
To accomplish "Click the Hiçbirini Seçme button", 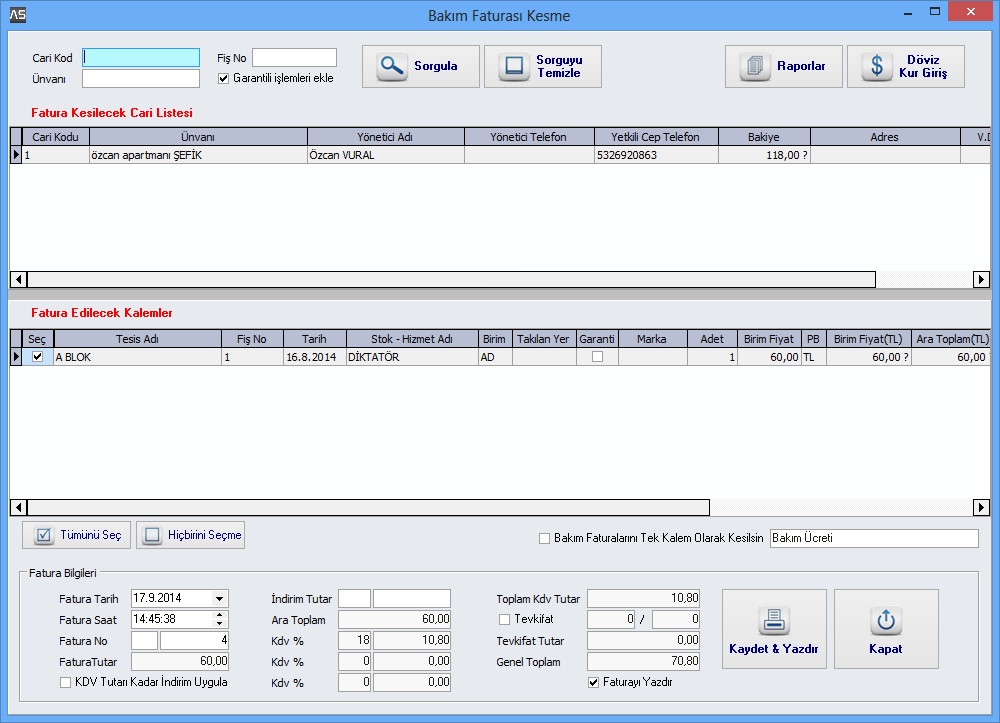I will (191, 535).
